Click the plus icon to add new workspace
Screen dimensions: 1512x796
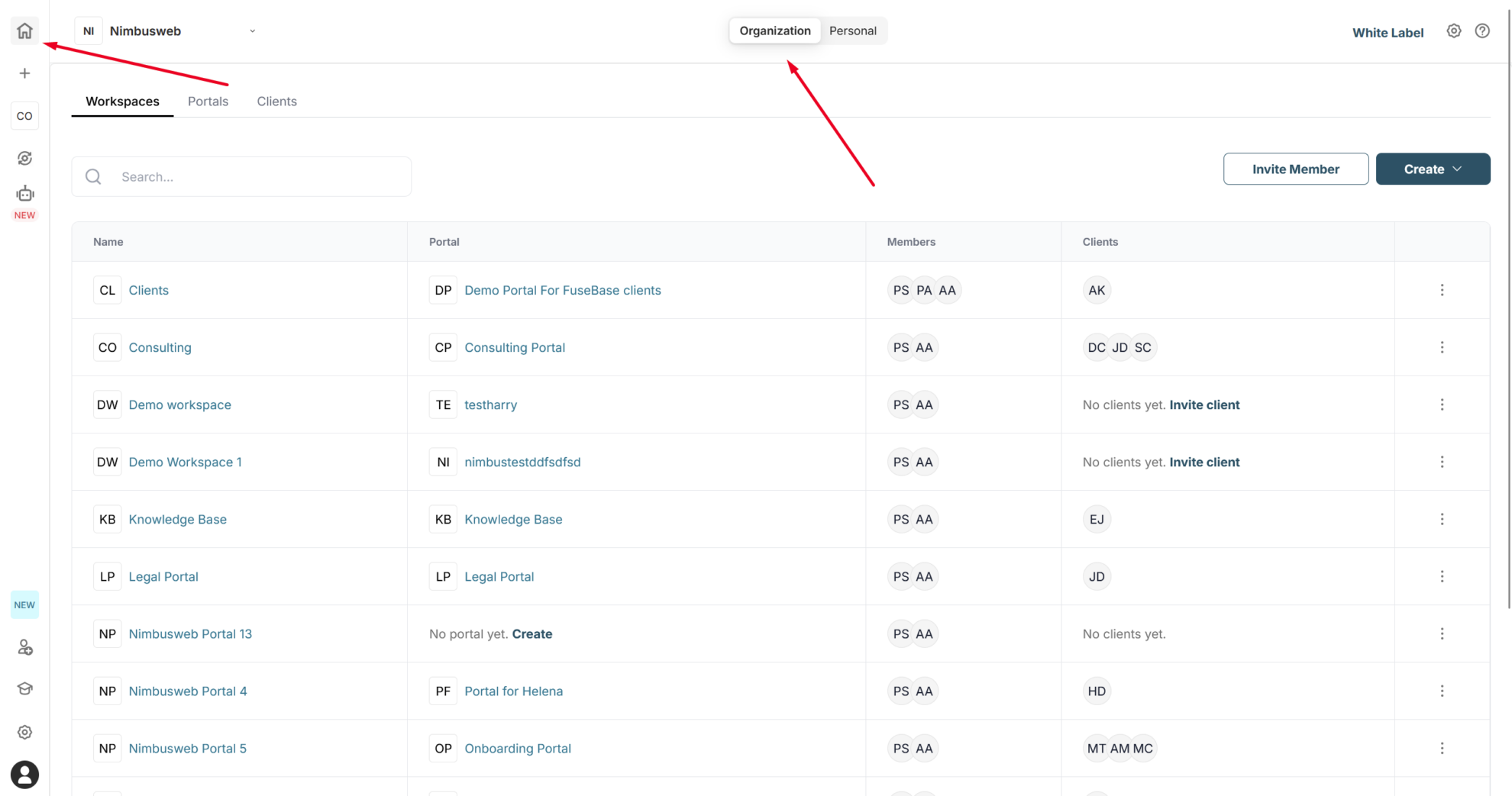24,73
